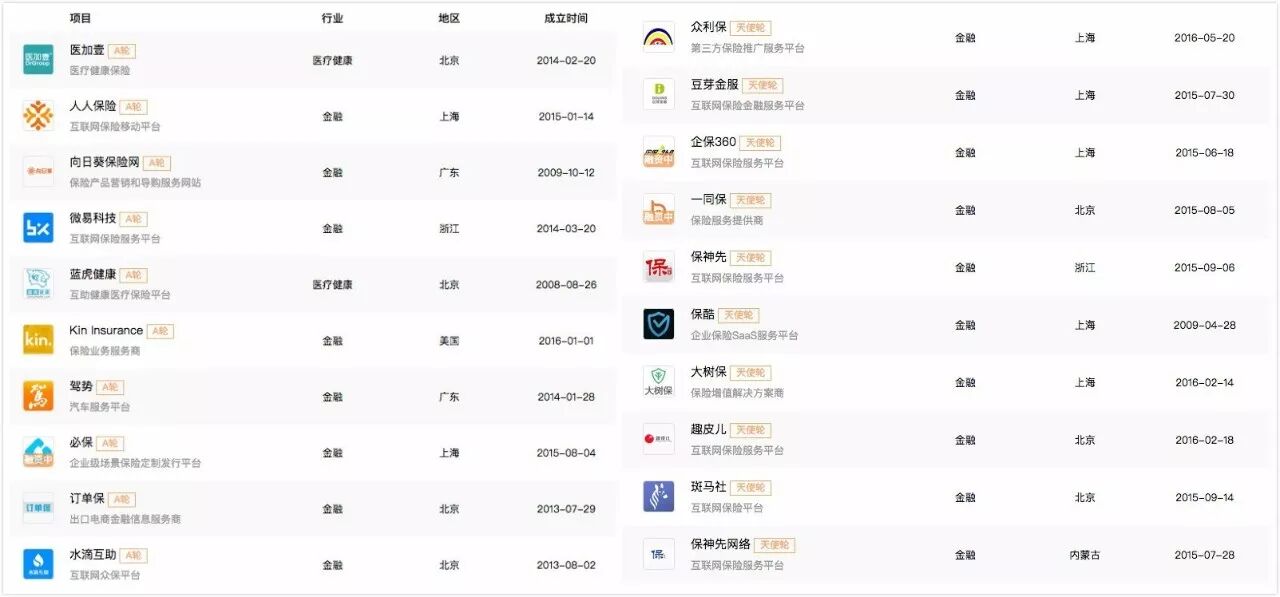Click the 向日葵保险网 logo
This screenshot has width=1280, height=597.
click(38, 172)
